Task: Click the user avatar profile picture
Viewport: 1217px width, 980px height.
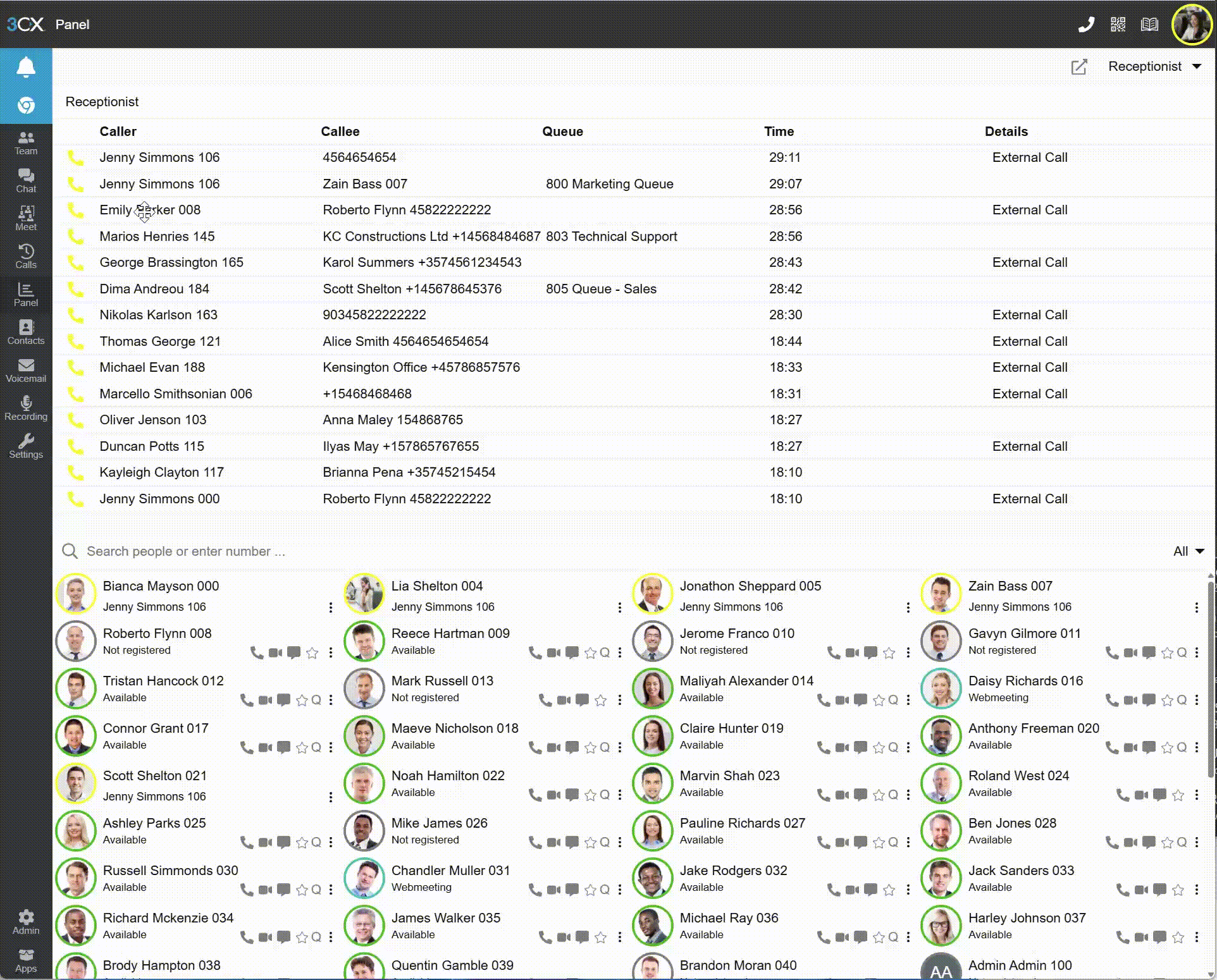Action: click(1191, 25)
